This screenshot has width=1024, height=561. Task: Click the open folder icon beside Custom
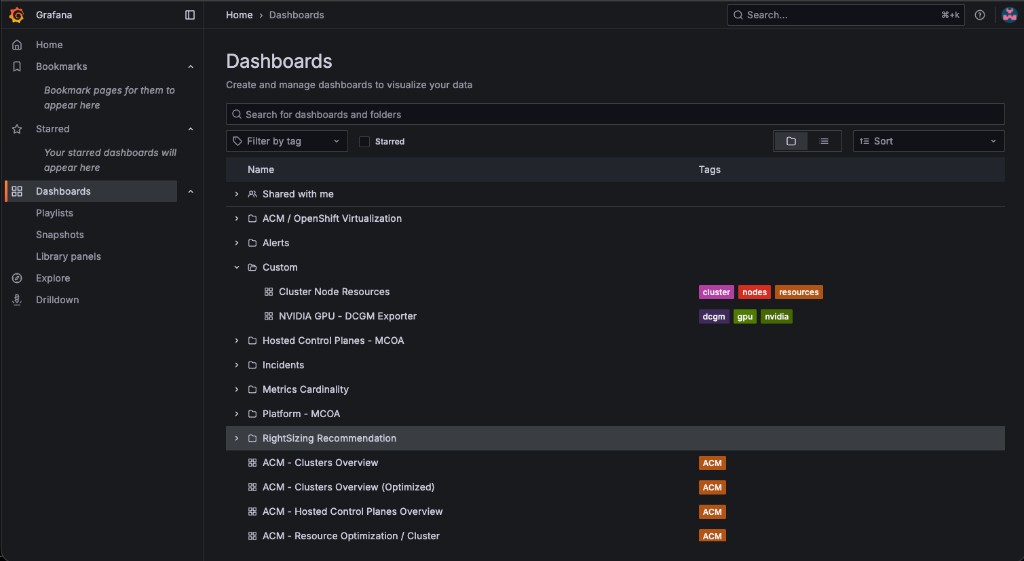pos(252,267)
